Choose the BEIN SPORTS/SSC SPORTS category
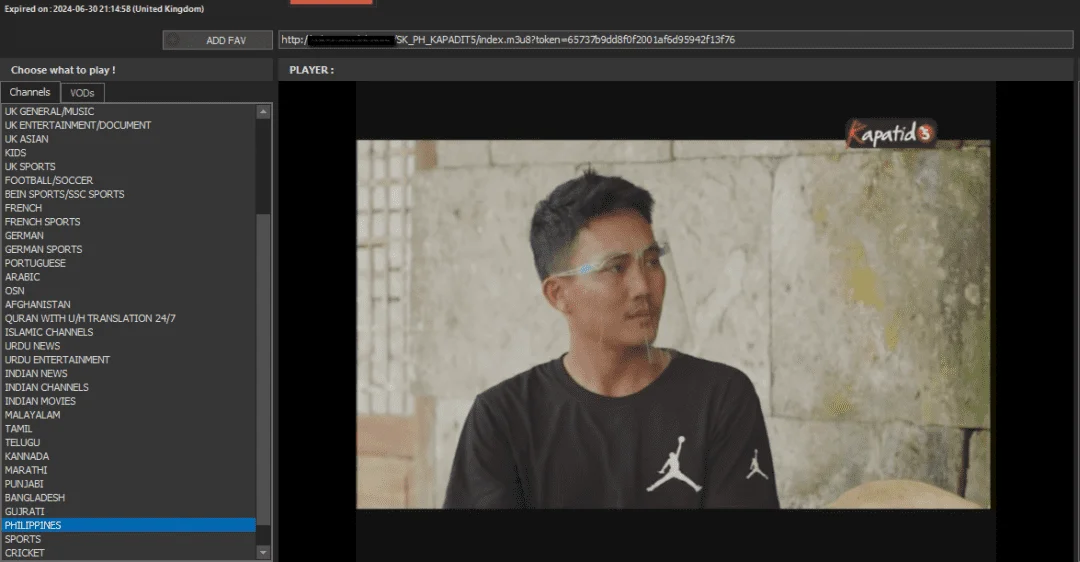The image size is (1080, 562). (x=128, y=194)
